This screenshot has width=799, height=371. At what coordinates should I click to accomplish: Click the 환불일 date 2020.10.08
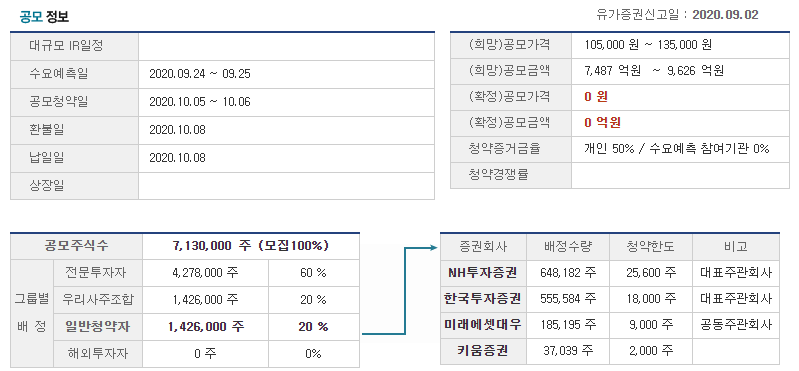coord(177,130)
